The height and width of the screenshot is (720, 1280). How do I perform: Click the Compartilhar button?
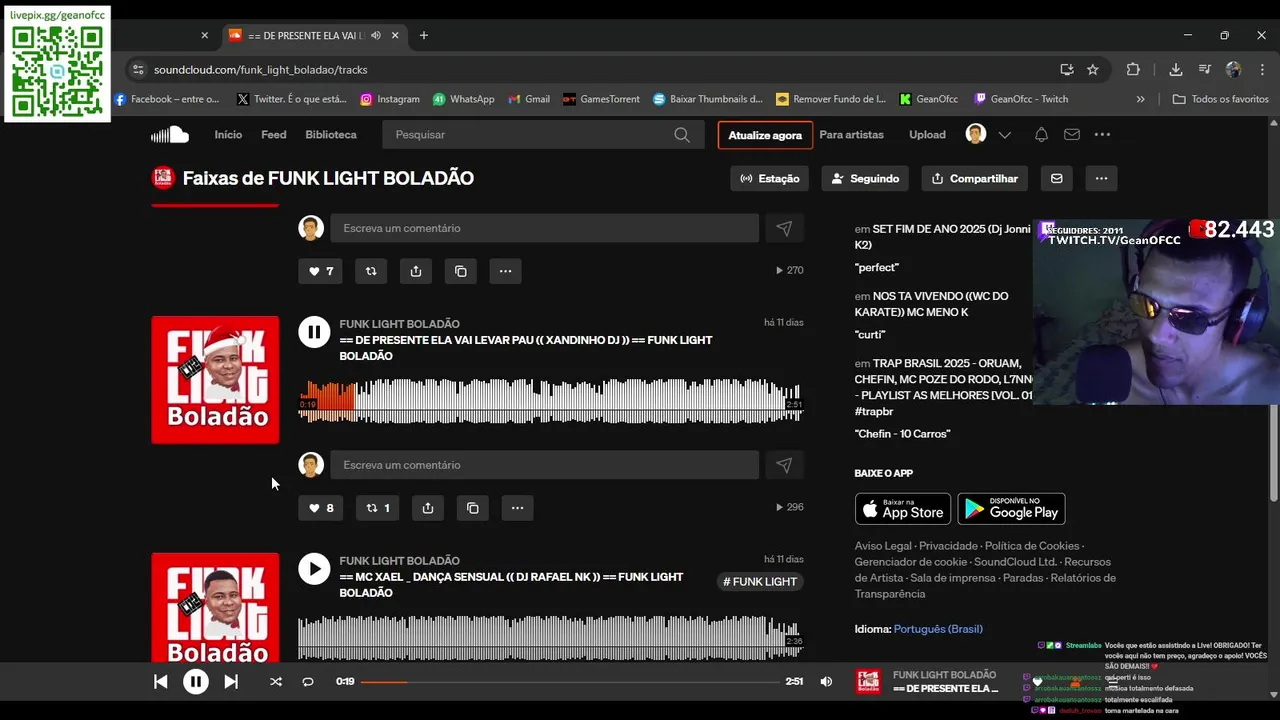pyautogui.click(x=974, y=179)
